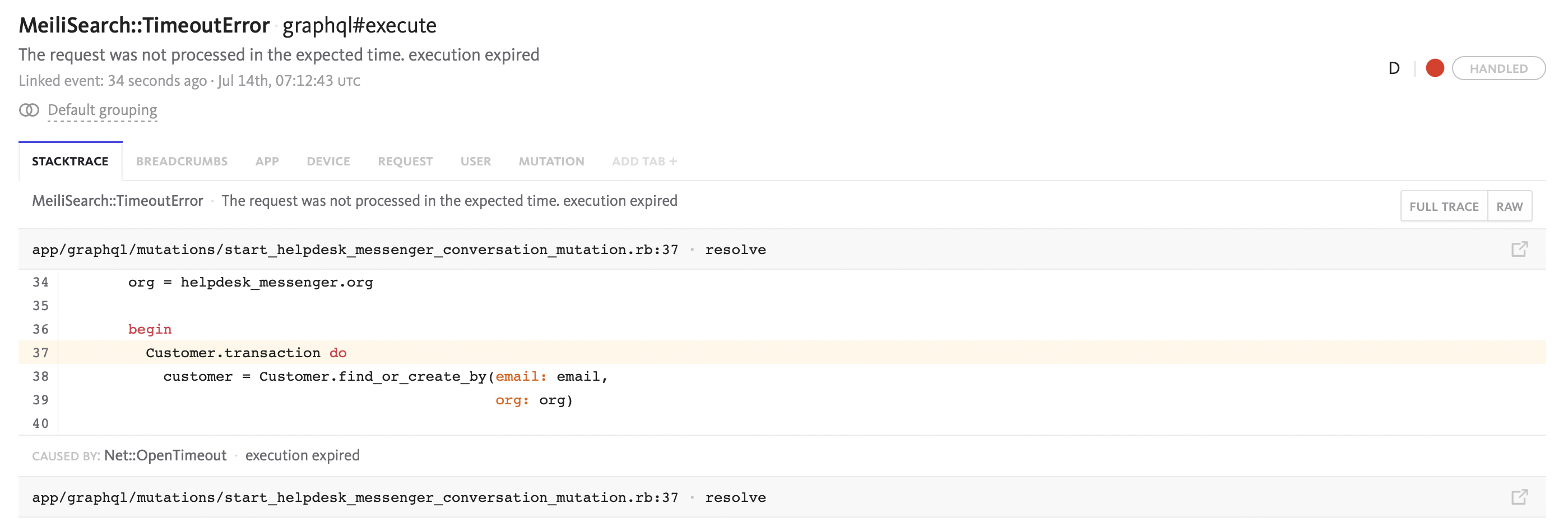The image size is (1568, 526).
Task: Open the MUTATION tab
Action: tap(551, 162)
